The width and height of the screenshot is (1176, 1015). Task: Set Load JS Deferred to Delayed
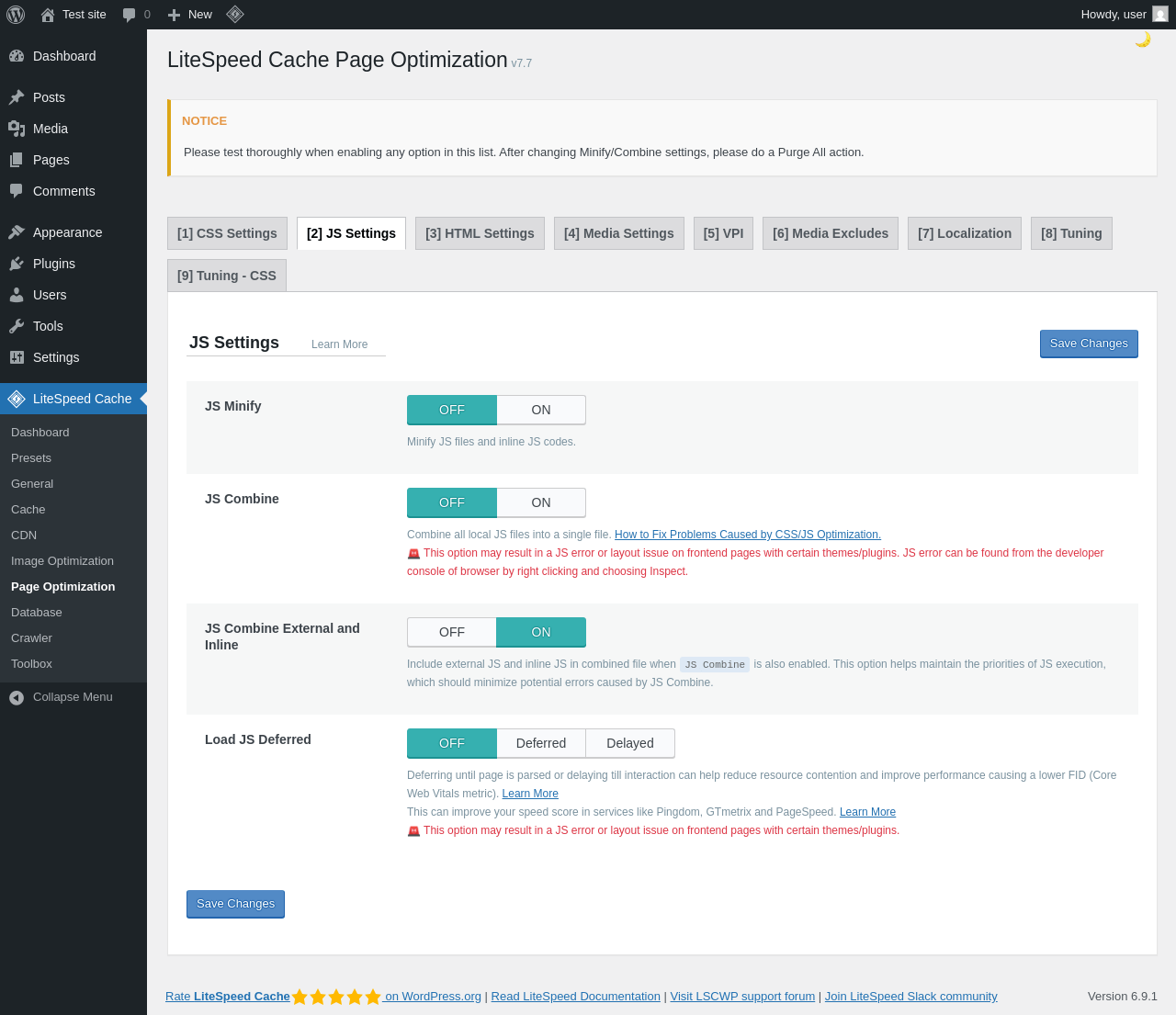[630, 743]
